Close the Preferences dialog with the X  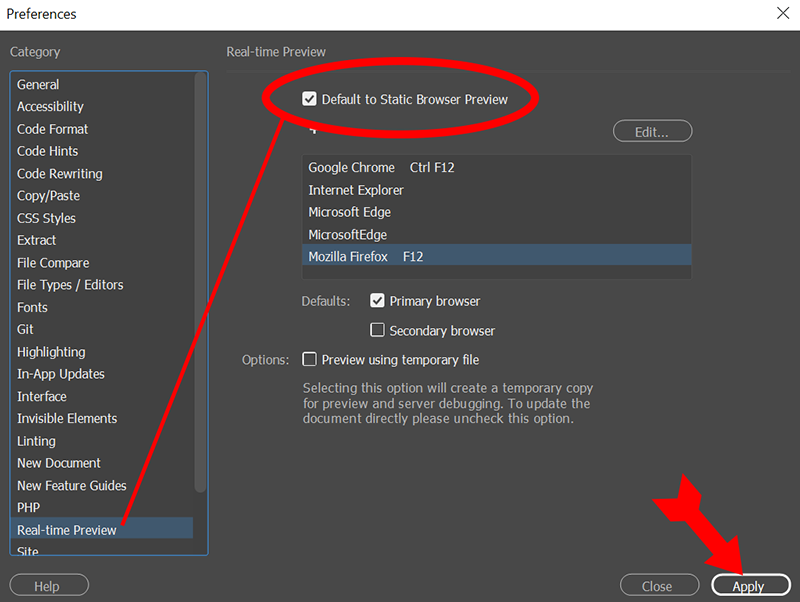tap(782, 13)
